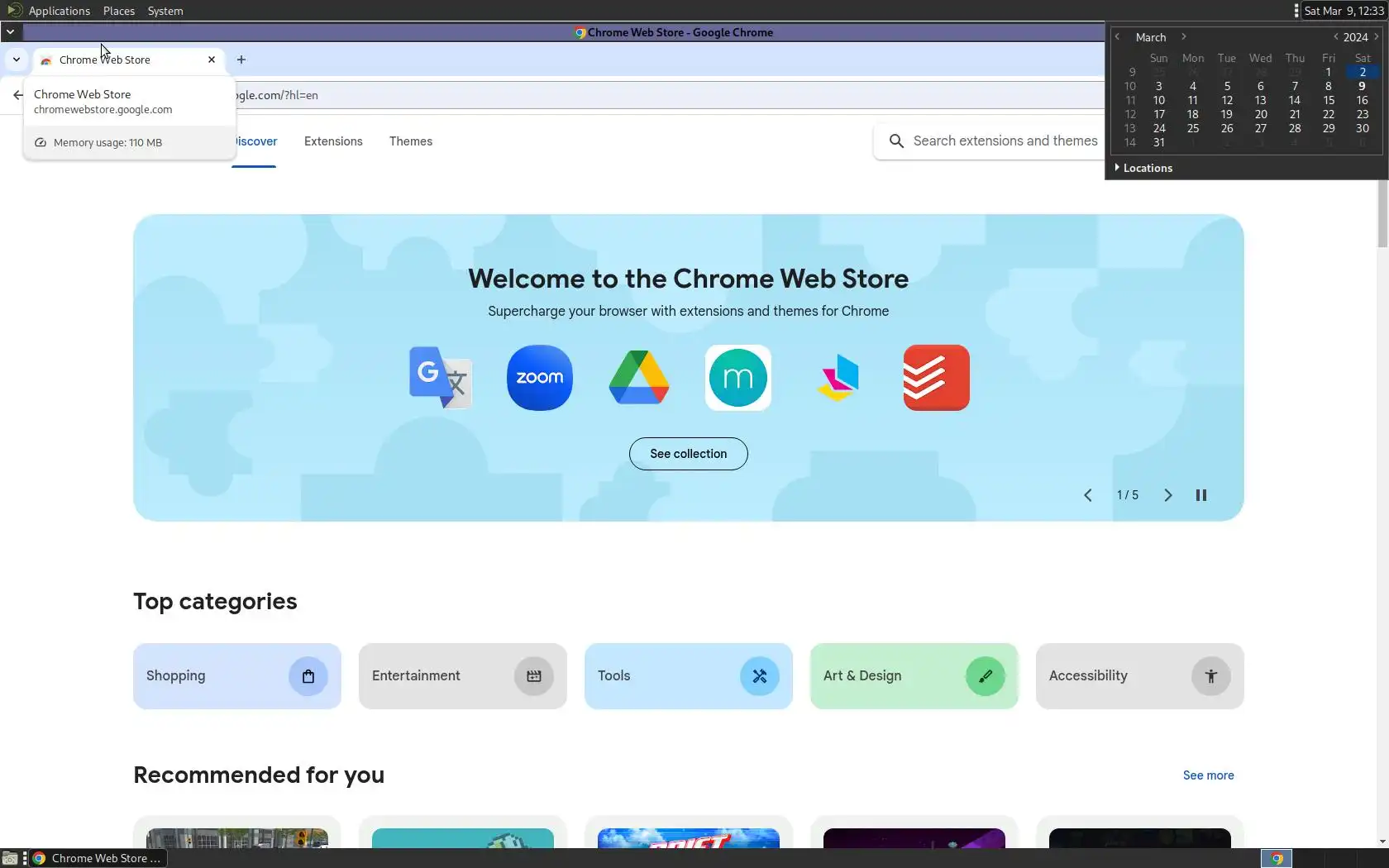Image resolution: width=1389 pixels, height=868 pixels.
Task: Select March 15 in the calendar
Action: pos(1329,100)
